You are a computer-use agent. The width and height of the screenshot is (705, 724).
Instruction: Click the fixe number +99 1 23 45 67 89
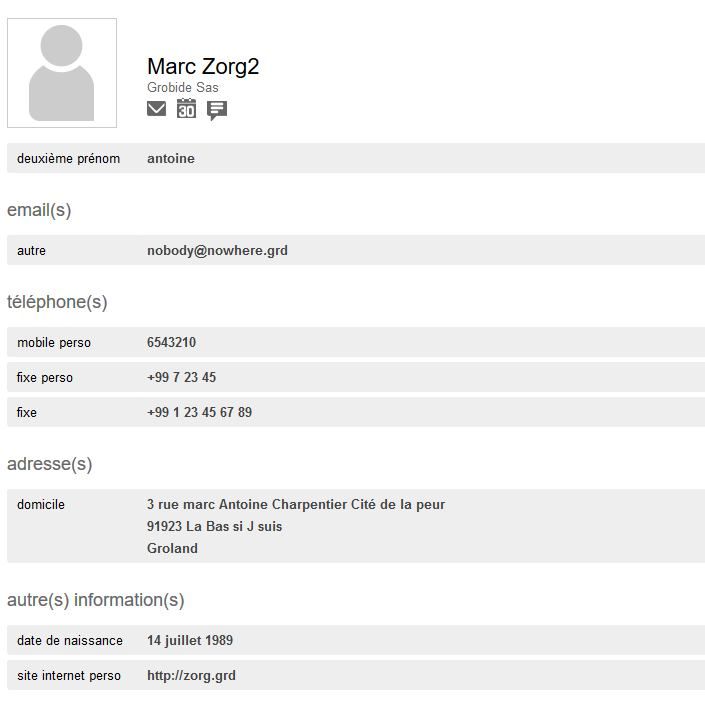tap(199, 412)
